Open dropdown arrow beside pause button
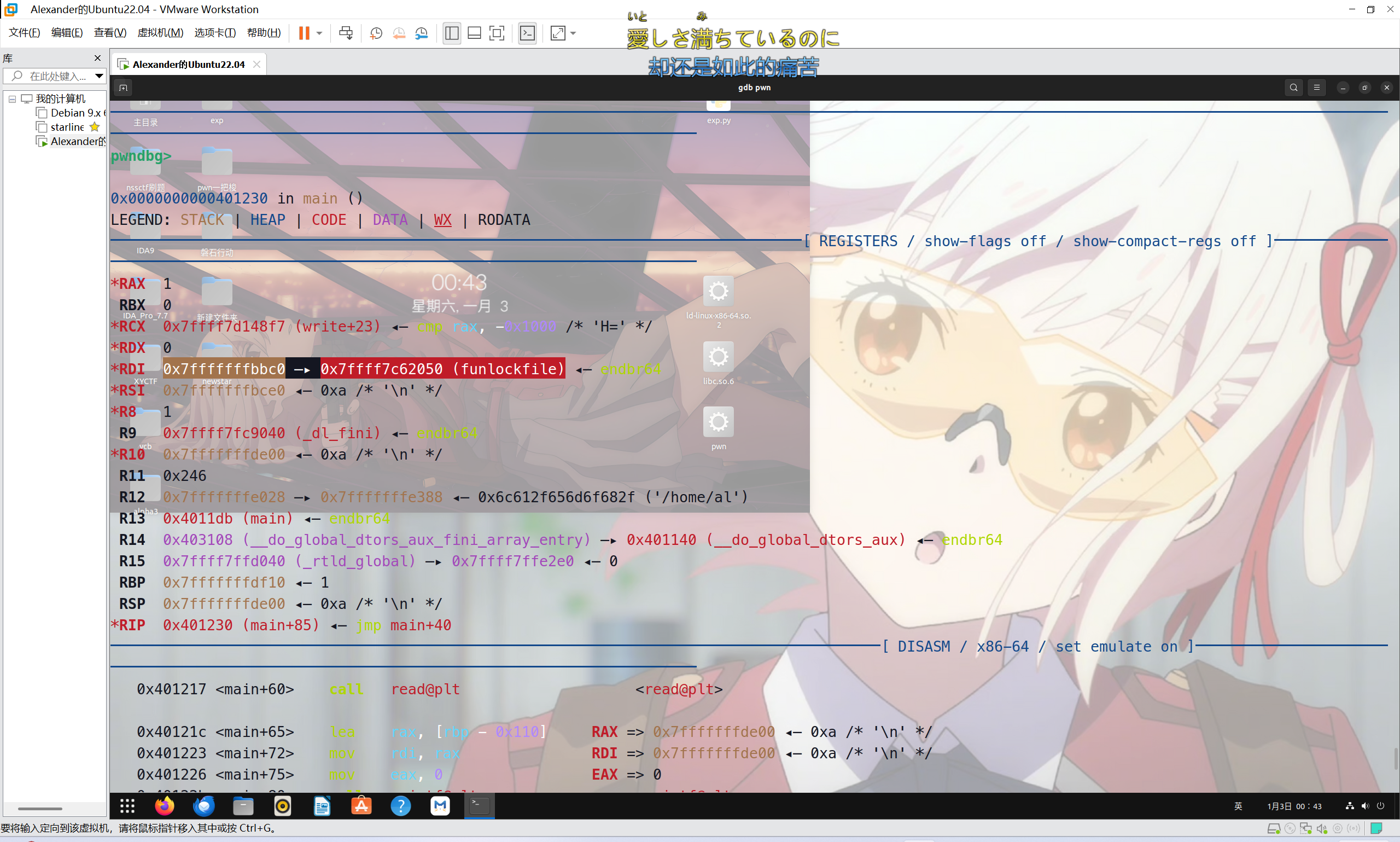The height and width of the screenshot is (842, 1400). click(x=320, y=33)
